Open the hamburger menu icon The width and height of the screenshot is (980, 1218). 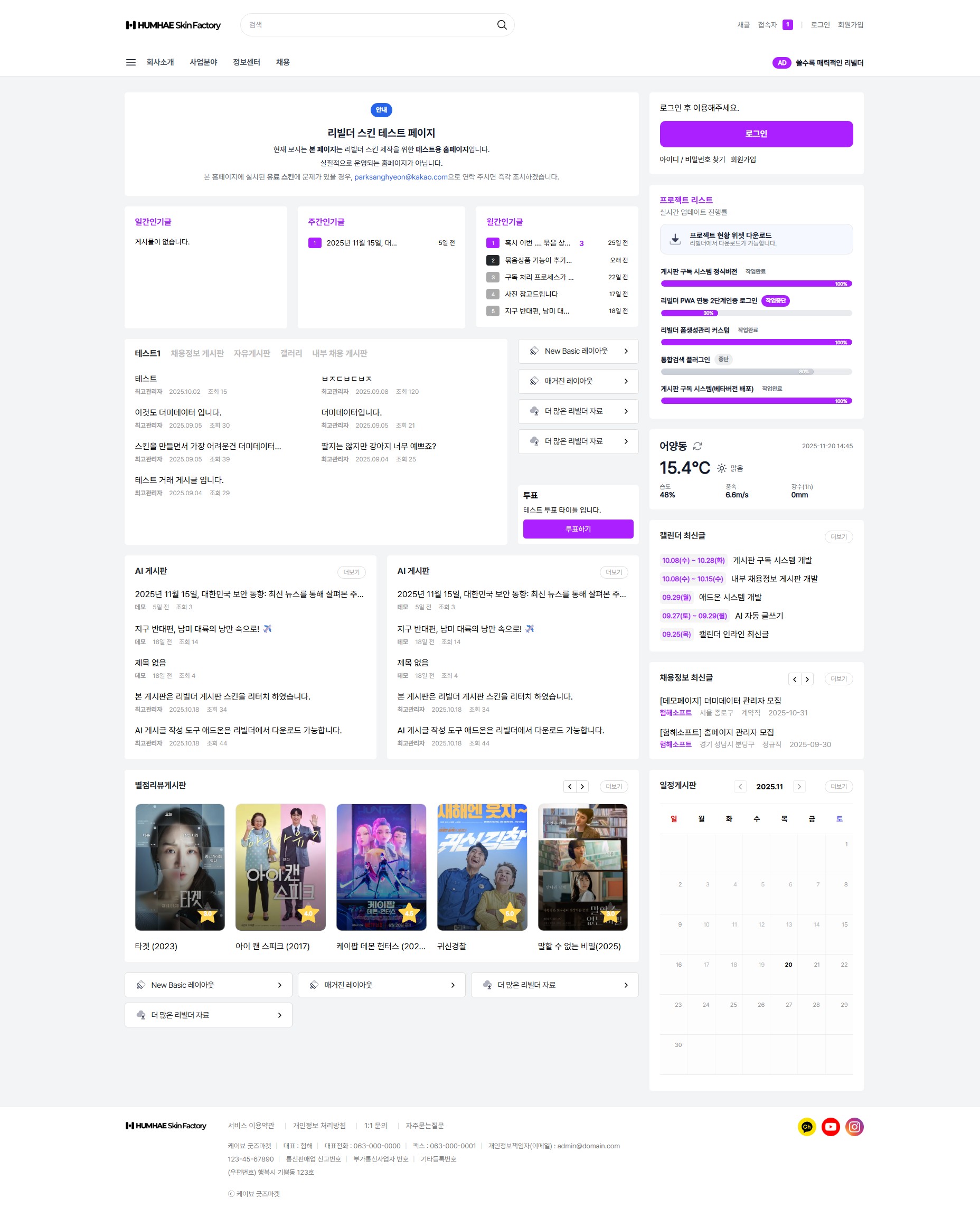coord(130,62)
